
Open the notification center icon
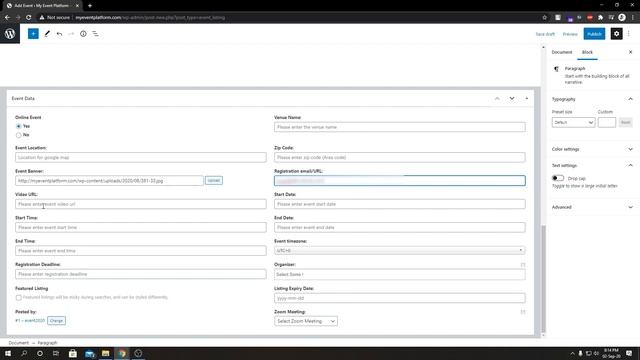coord(629,353)
